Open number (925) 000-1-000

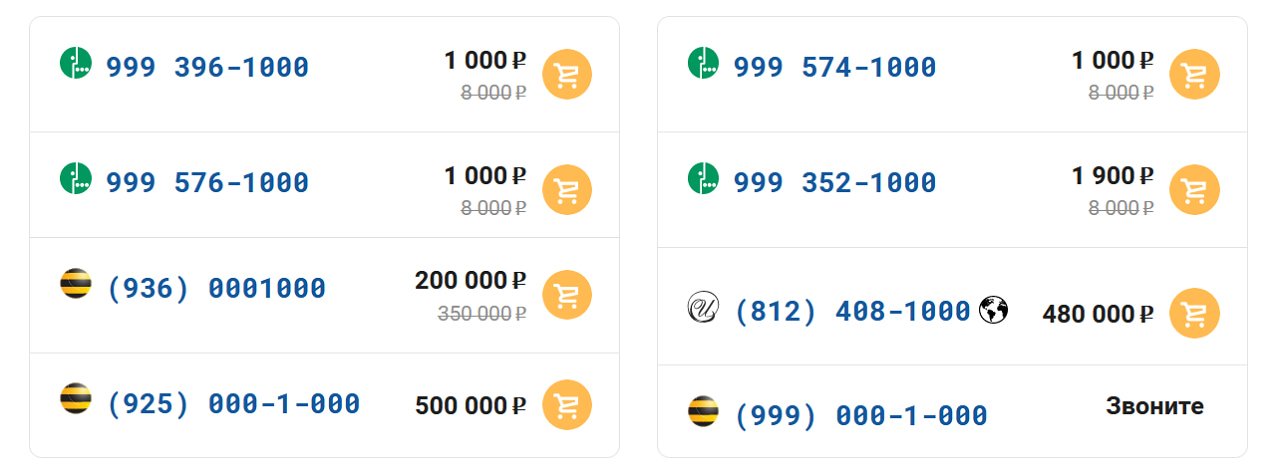[x=233, y=404]
